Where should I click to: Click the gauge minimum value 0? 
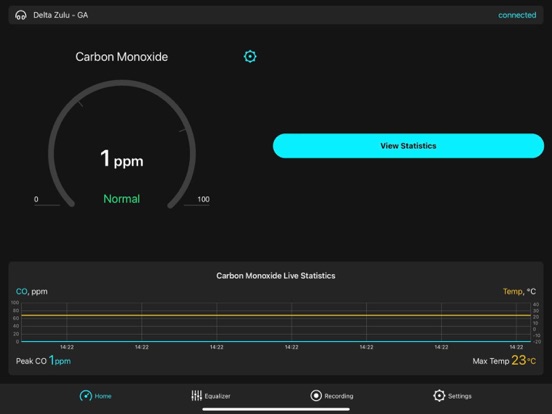point(36,199)
